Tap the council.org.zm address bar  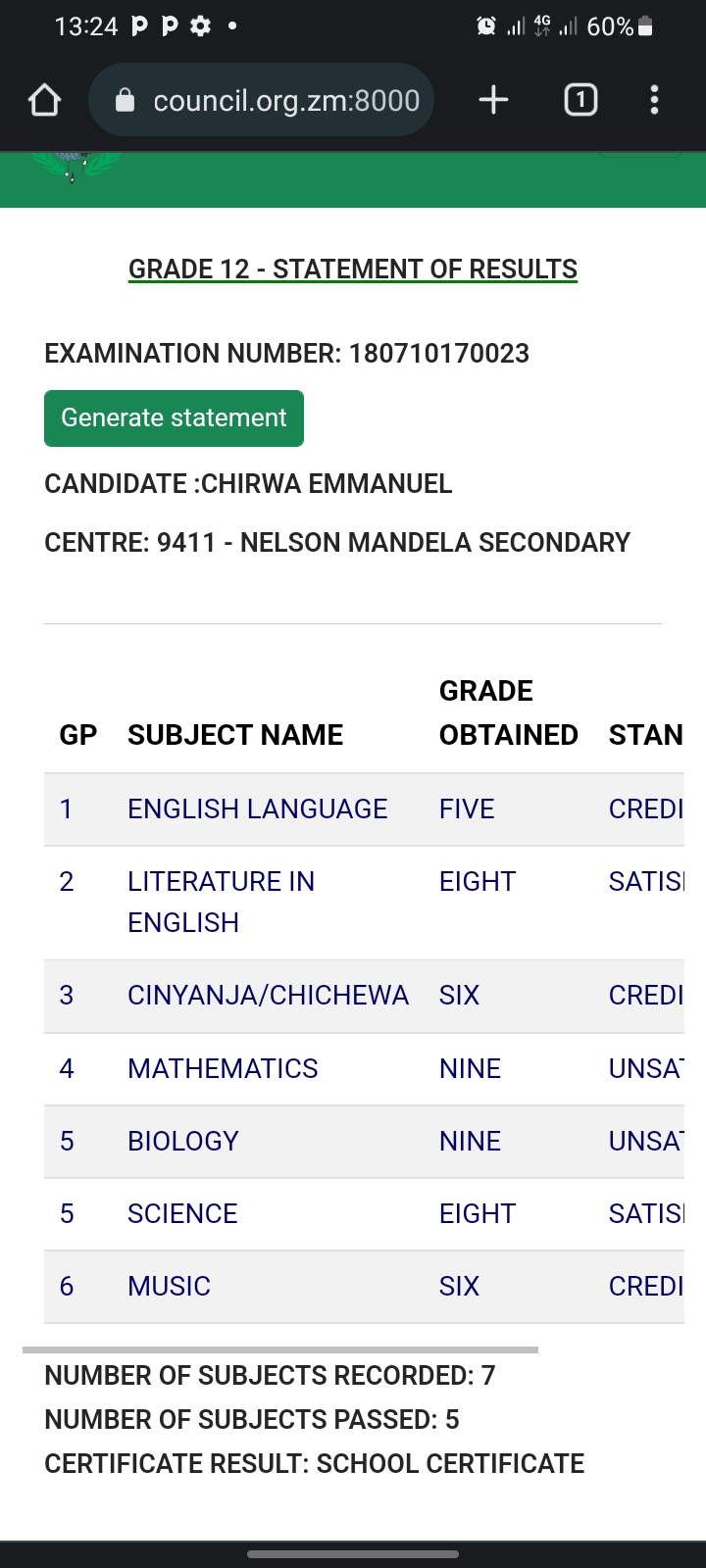[285, 100]
